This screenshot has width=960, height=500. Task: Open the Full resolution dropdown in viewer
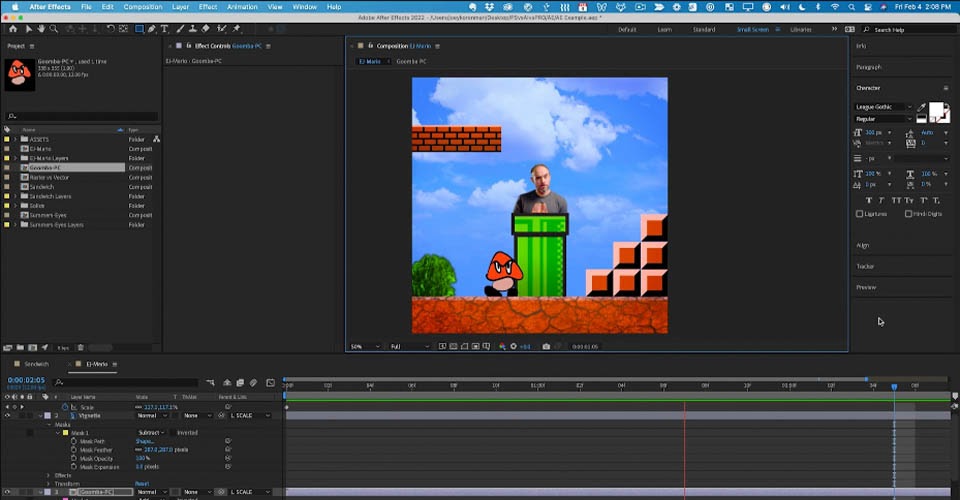click(x=410, y=346)
